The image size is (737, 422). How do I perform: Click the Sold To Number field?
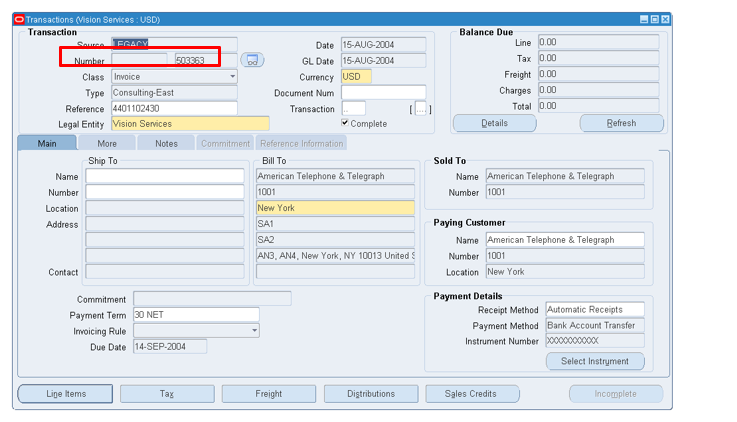tap(565, 192)
